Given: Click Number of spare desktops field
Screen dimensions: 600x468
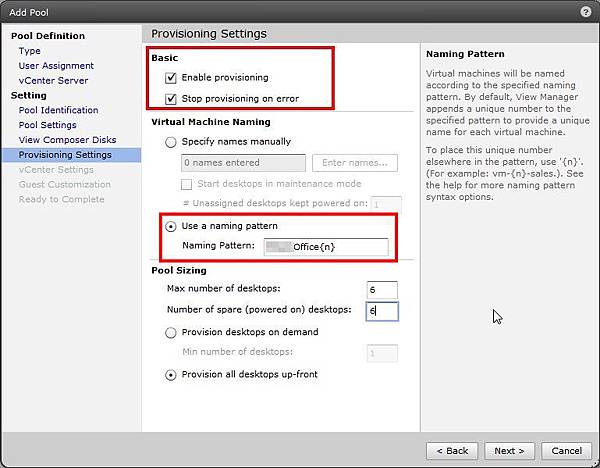Looking at the screenshot, I should click(x=382, y=311).
